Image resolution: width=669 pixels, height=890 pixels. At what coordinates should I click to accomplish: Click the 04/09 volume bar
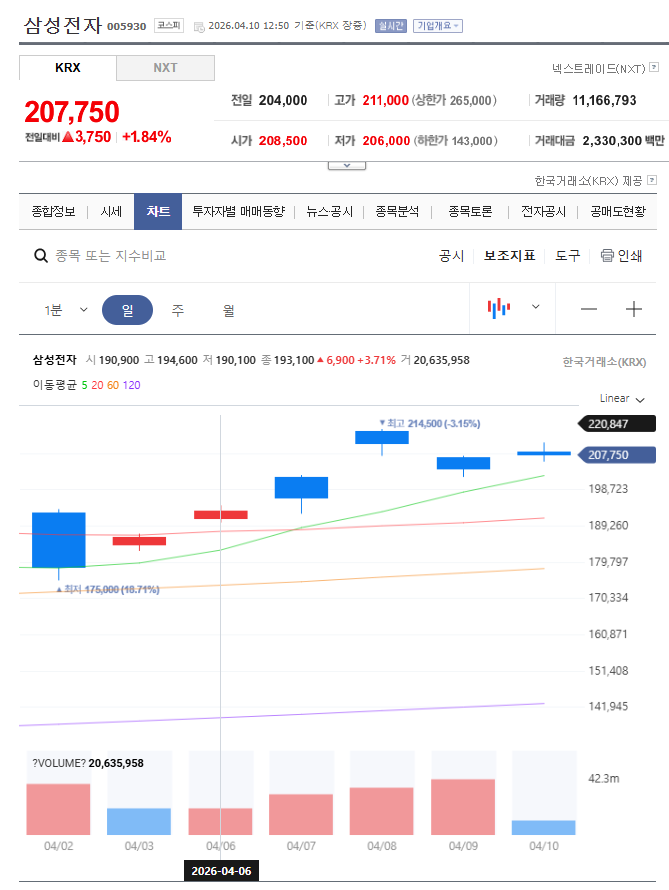[463, 807]
